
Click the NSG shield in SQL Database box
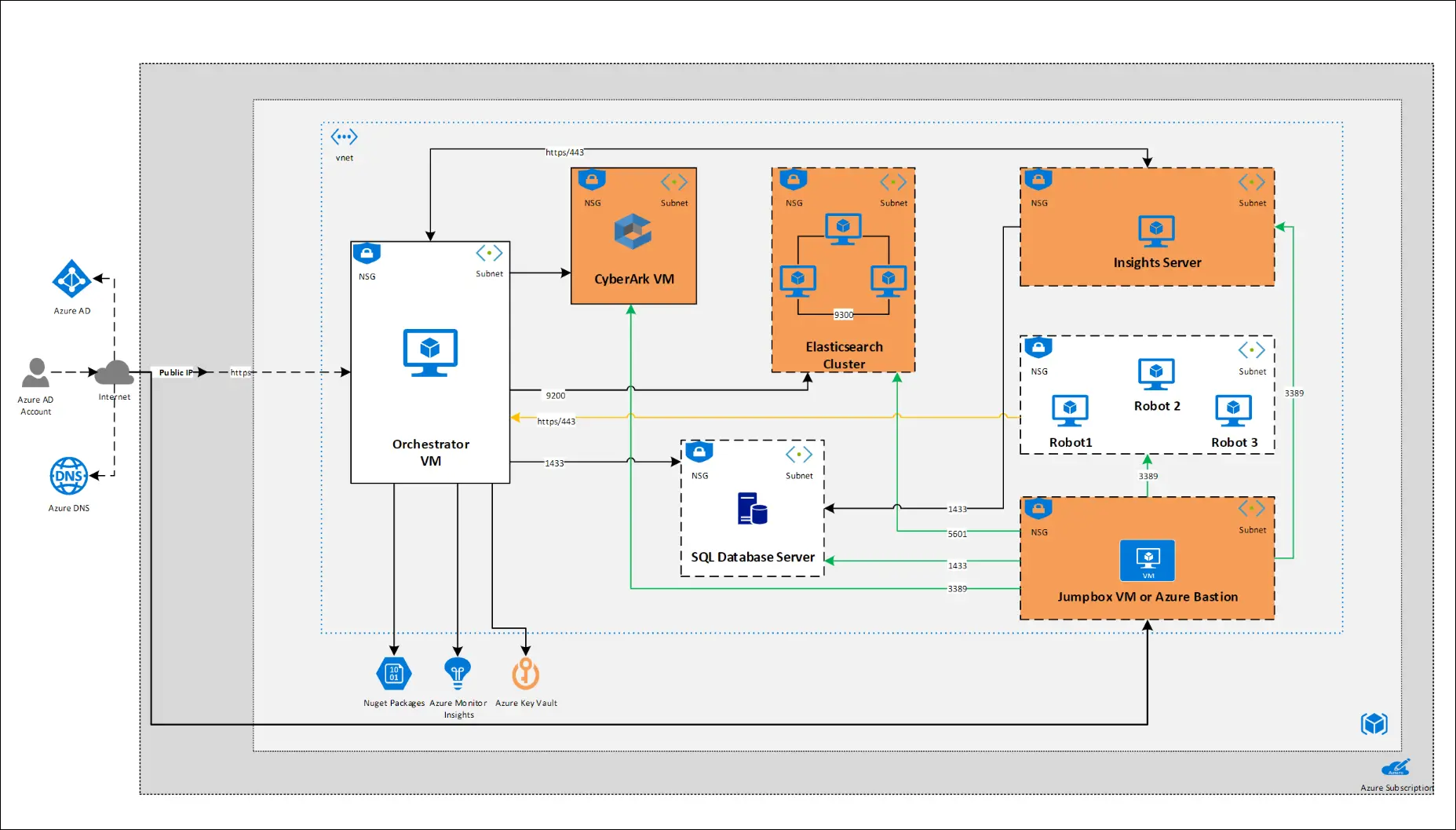click(x=699, y=452)
